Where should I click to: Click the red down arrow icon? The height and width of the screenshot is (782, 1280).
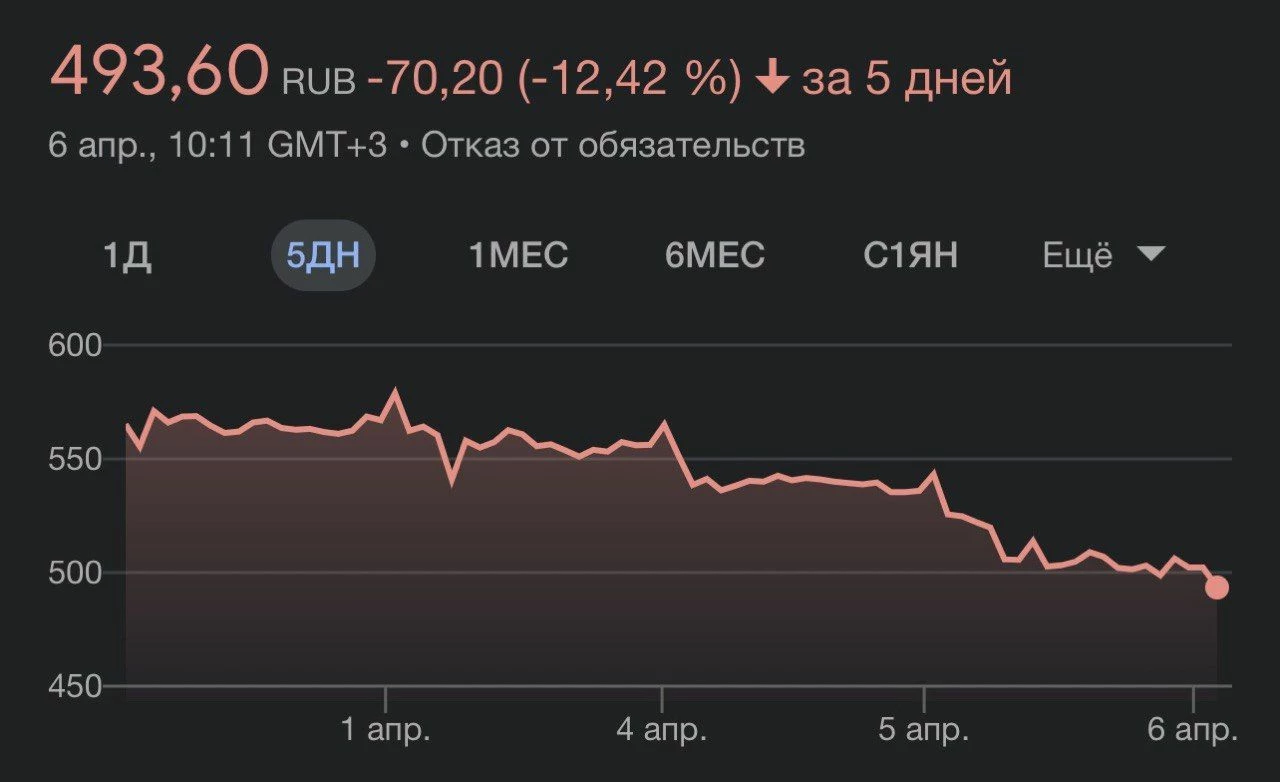coord(771,79)
